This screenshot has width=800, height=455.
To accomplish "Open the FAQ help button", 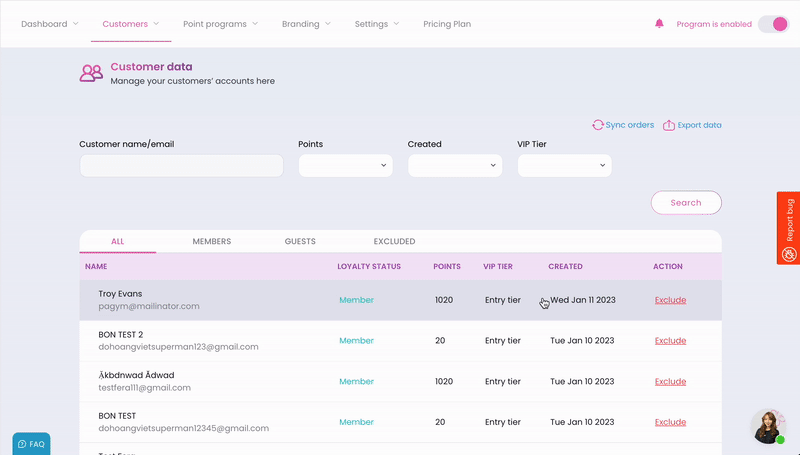I will (31, 444).
